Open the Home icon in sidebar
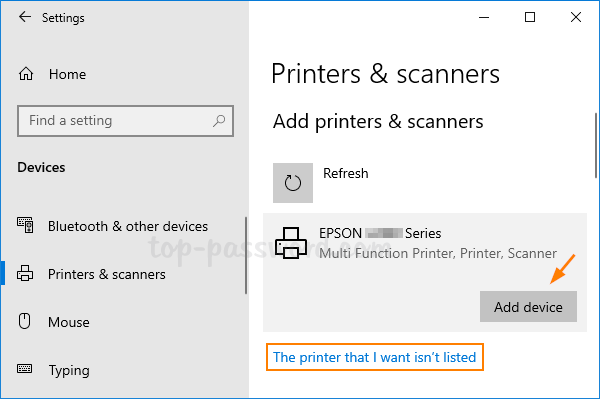 coord(26,73)
